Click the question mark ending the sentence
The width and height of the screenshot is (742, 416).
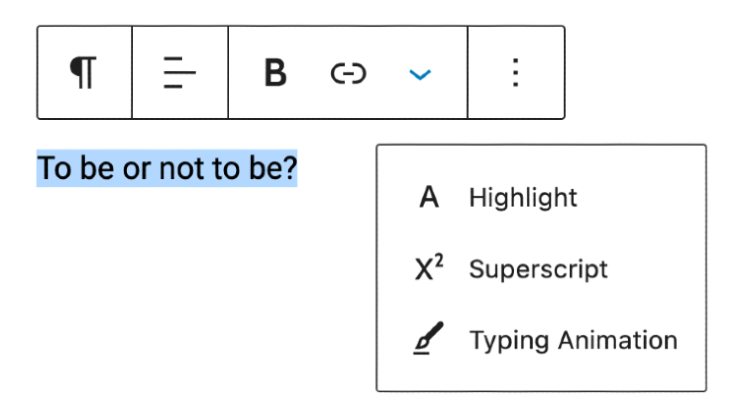pos(290,169)
